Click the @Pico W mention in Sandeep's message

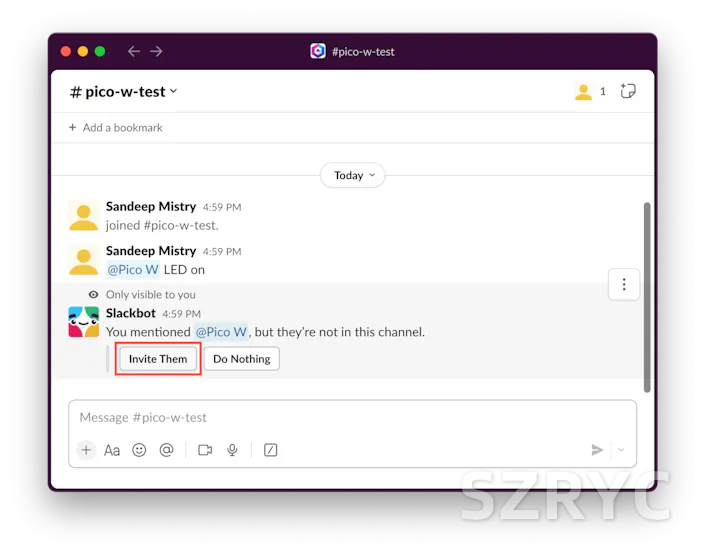(x=133, y=269)
